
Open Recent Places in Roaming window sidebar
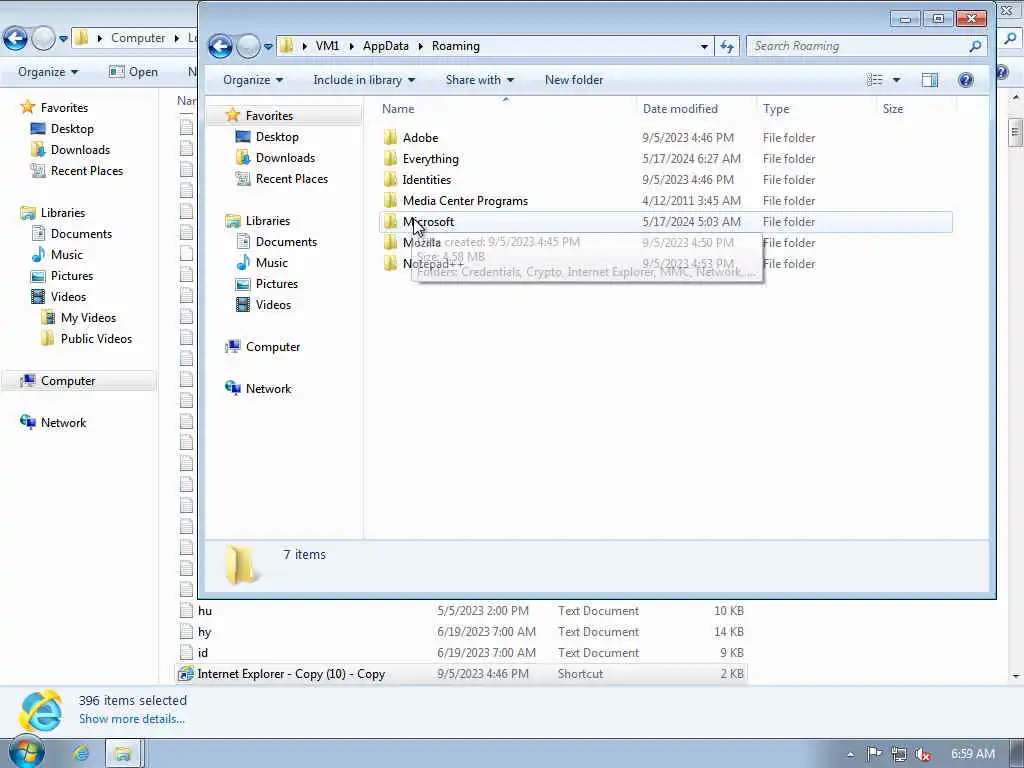coord(291,178)
